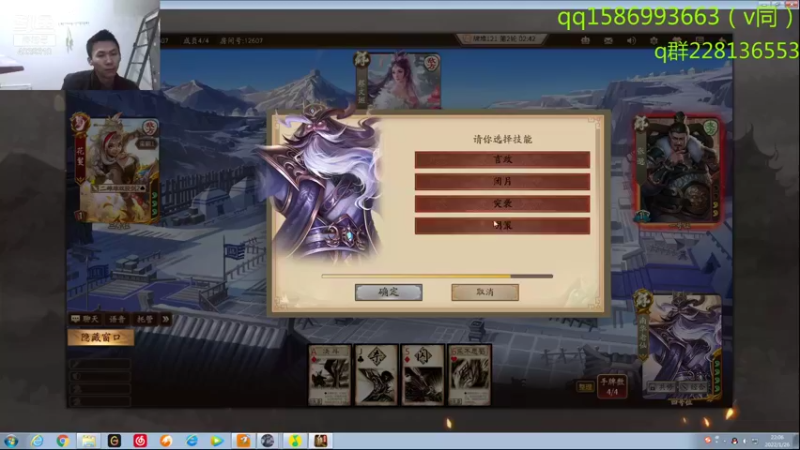The image size is (800, 450).
Task: Click the top opponent's faction badge icon
Action: [x=362, y=59]
